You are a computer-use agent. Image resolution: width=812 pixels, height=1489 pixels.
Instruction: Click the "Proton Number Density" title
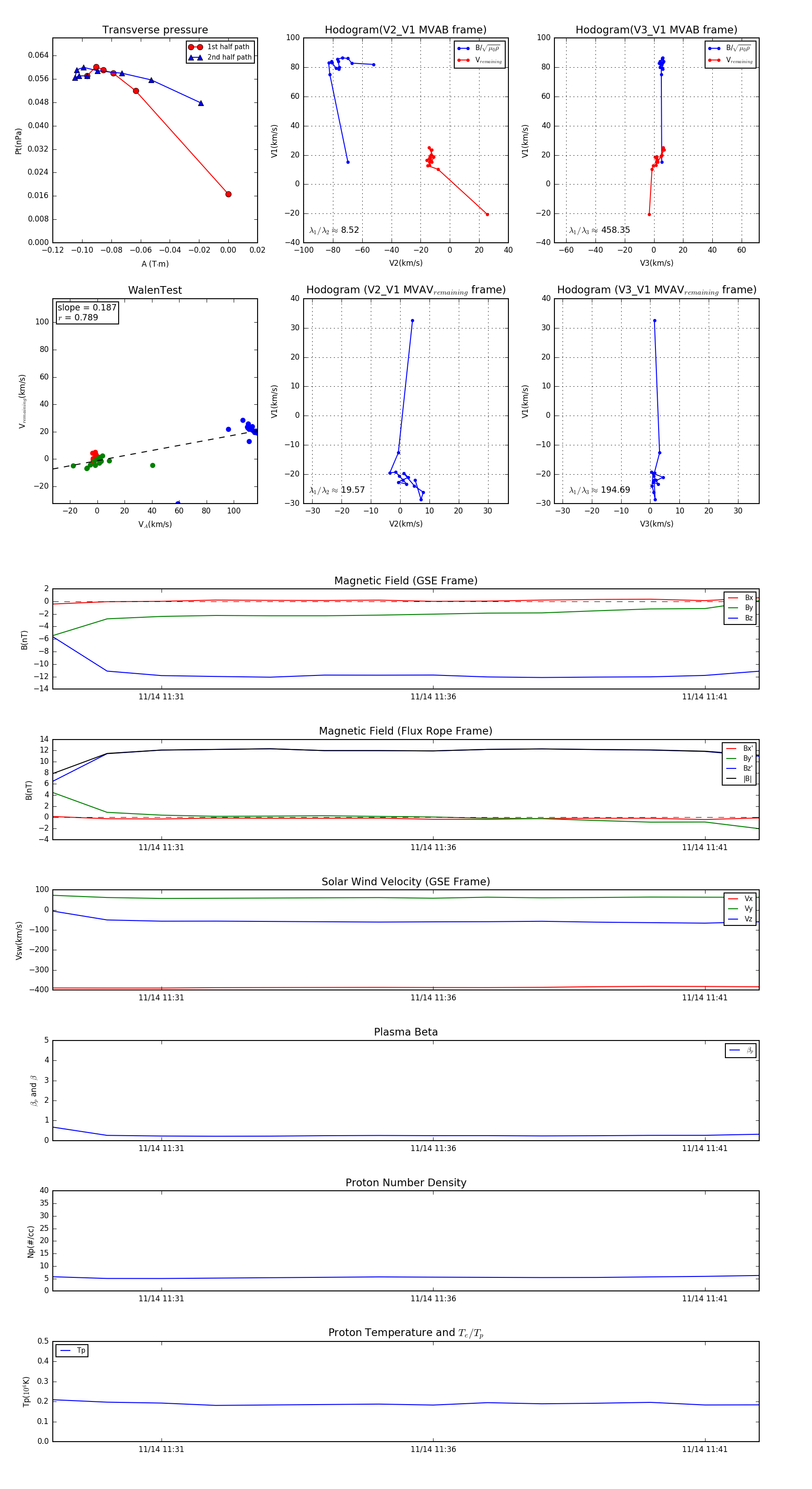click(406, 1183)
